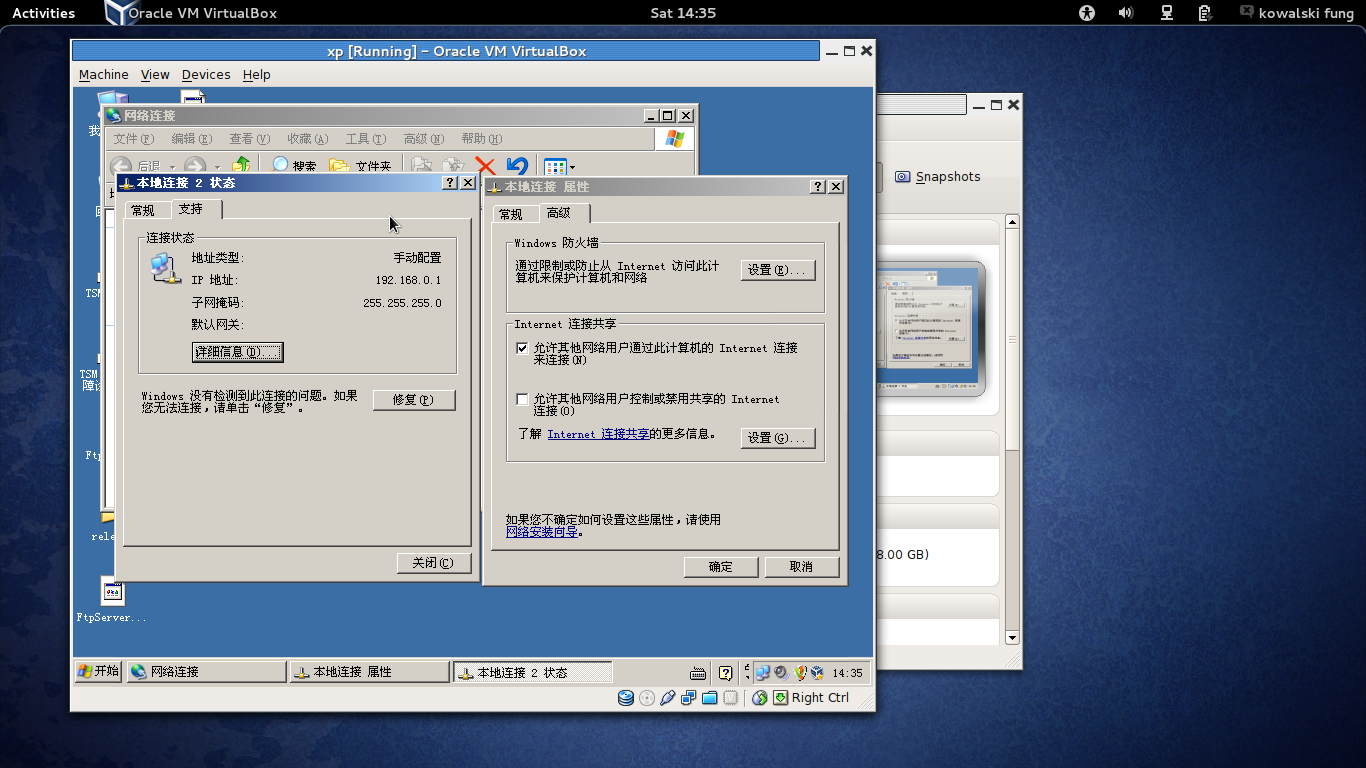Click the 详细信息(D)... button
1366x768 pixels.
coord(237,352)
